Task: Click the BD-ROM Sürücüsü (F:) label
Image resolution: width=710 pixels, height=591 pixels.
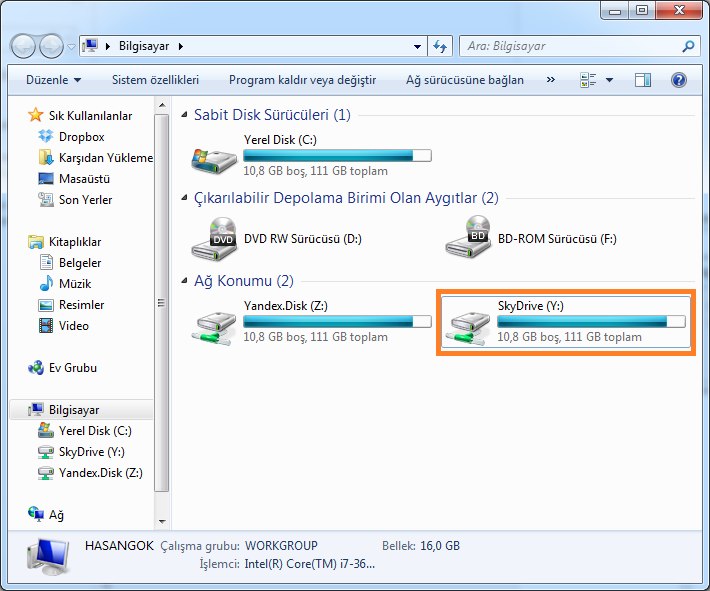Action: point(557,239)
